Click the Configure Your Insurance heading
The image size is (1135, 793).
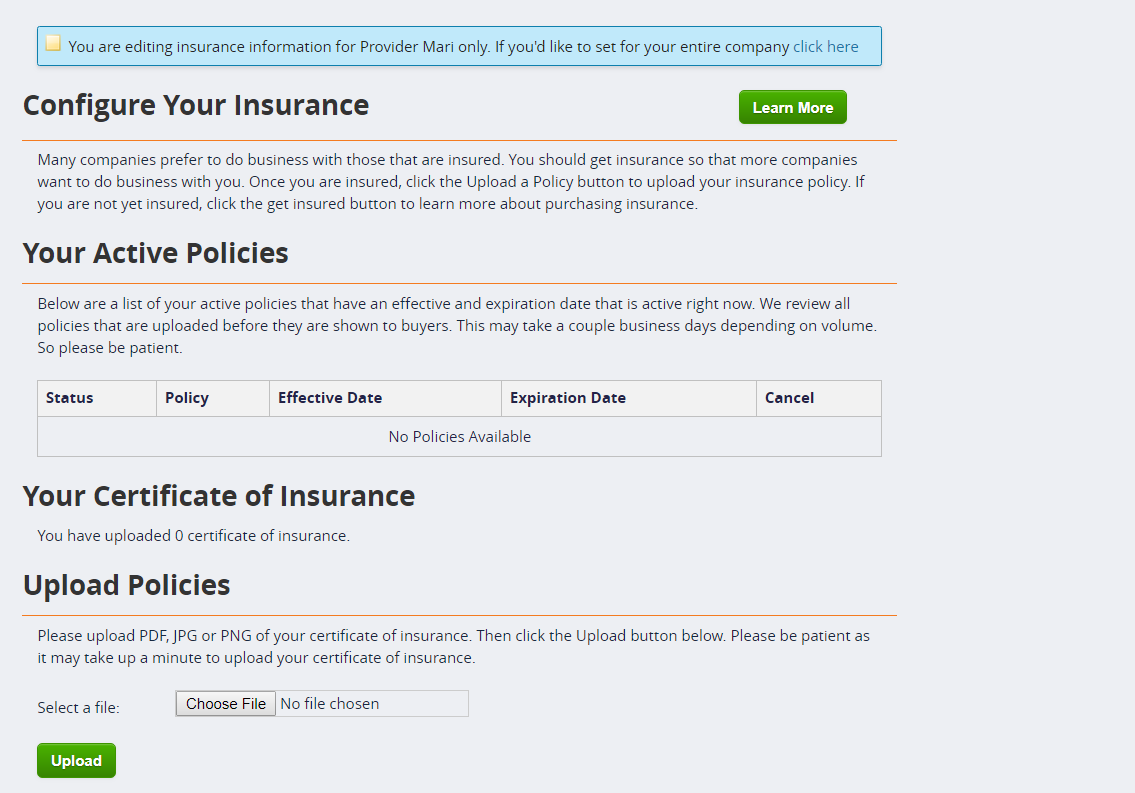[x=196, y=106]
